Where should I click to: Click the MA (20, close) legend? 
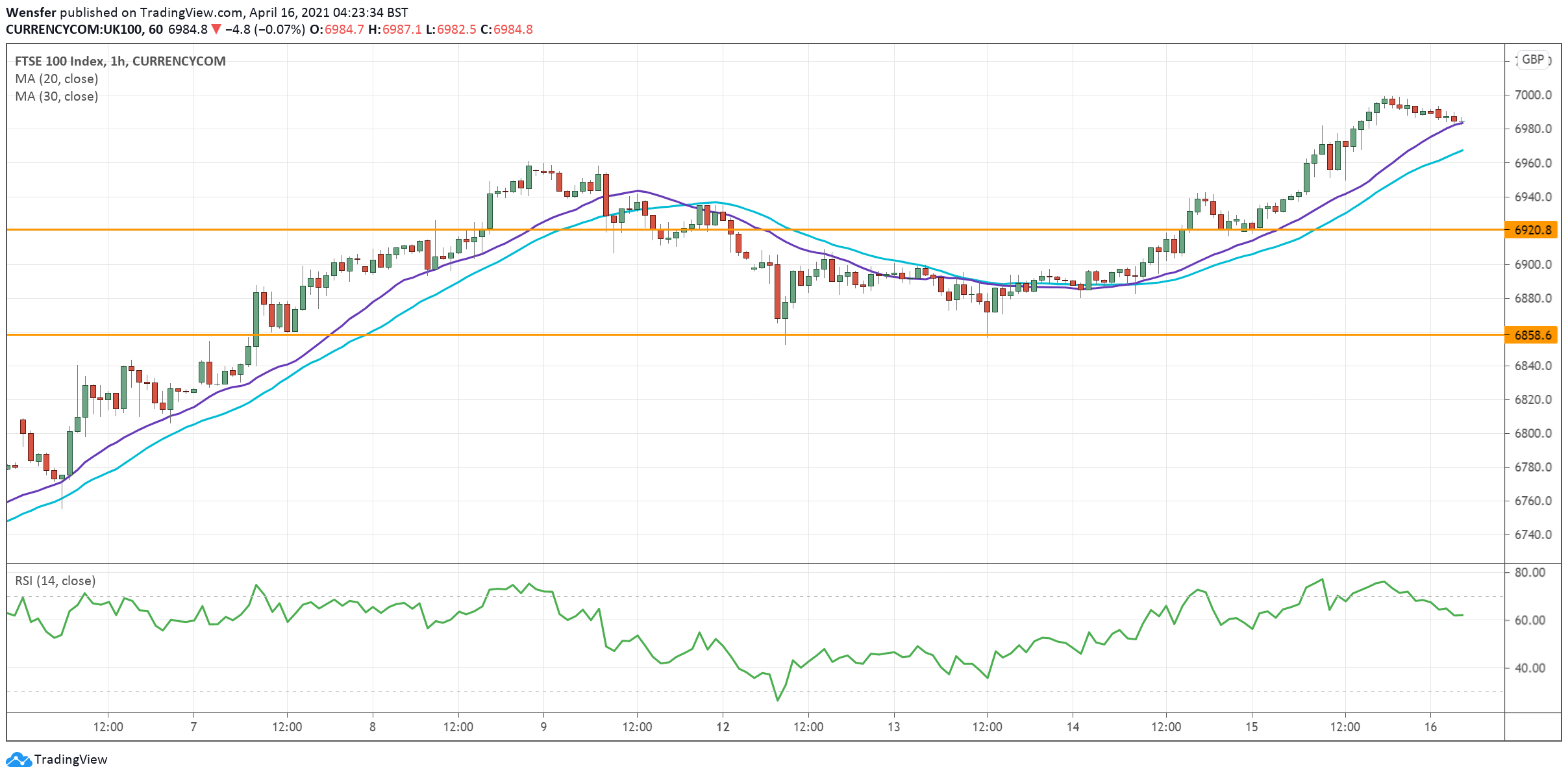(x=56, y=79)
